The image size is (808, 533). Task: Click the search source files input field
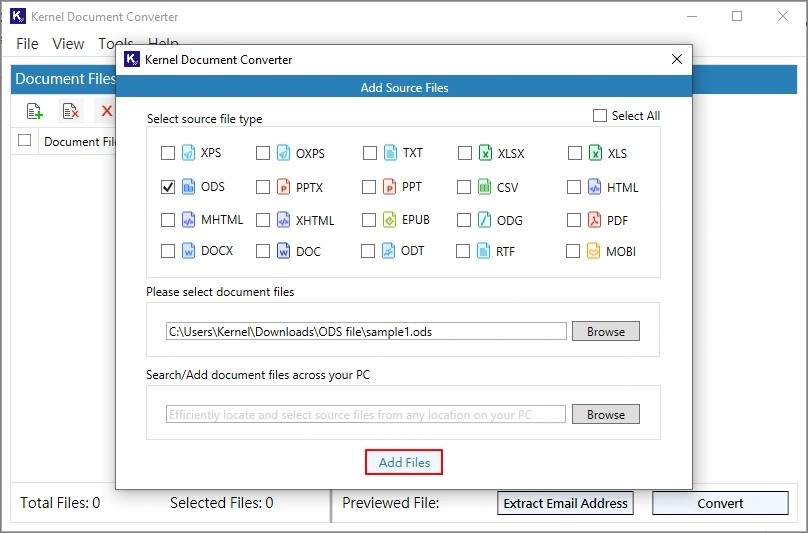click(366, 414)
